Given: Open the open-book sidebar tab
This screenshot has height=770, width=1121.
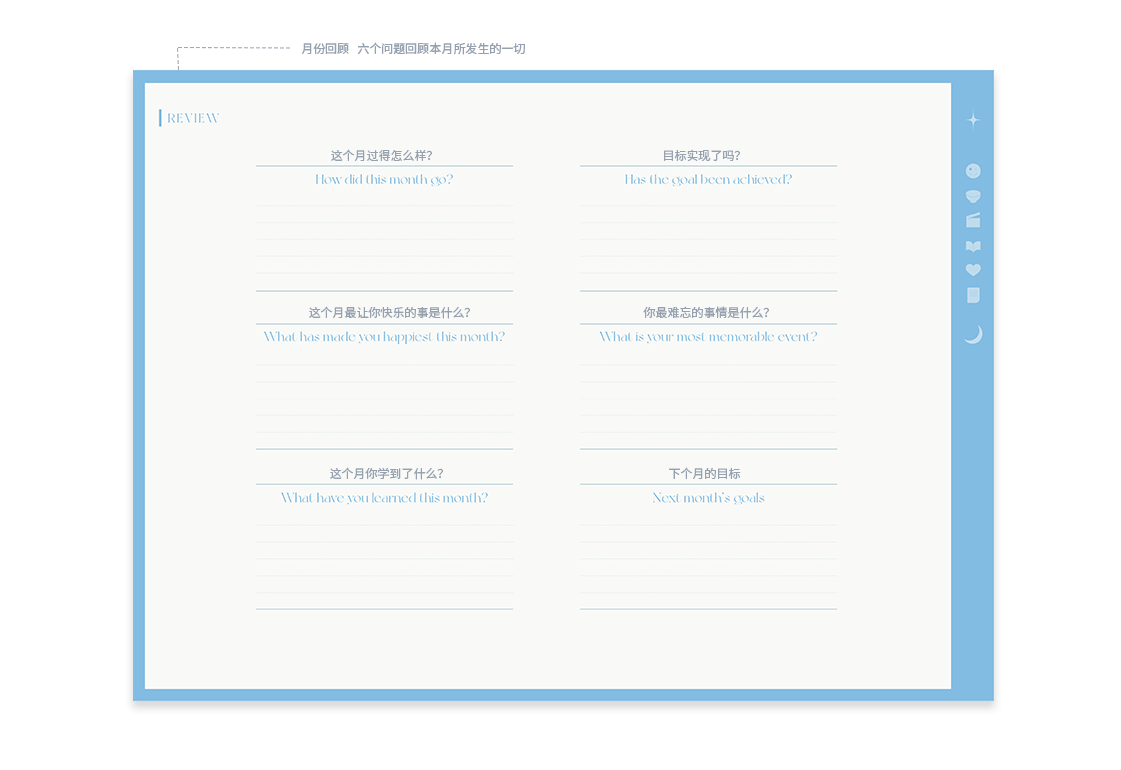Looking at the screenshot, I should pyautogui.click(x=973, y=246).
